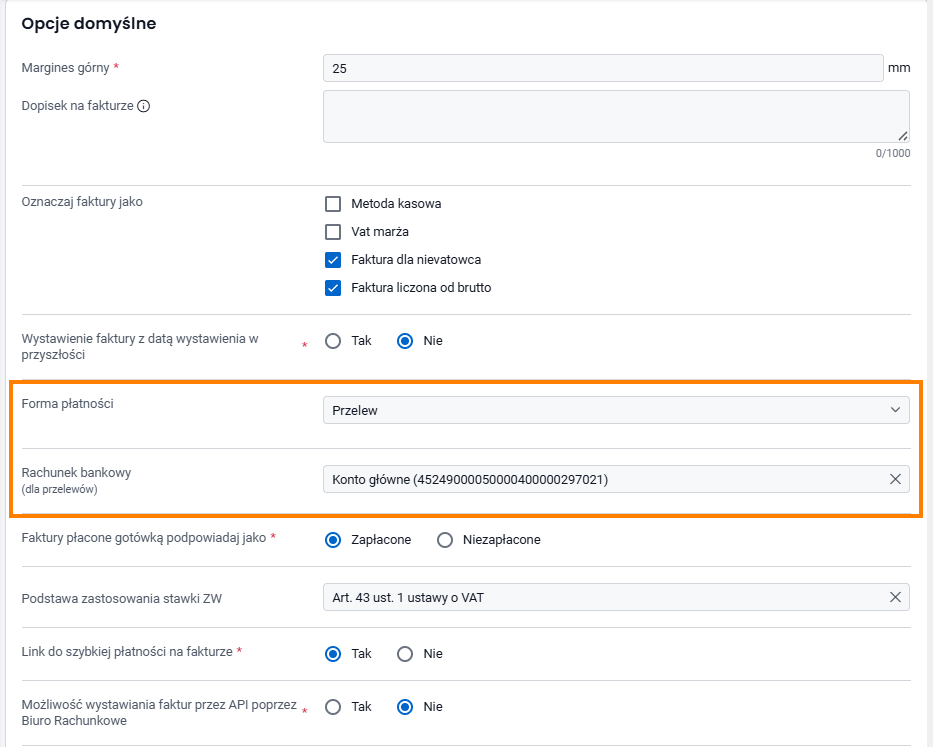Choose Niezapłacone for cash-paid invoices
This screenshot has height=747, width=933.
pos(445,540)
